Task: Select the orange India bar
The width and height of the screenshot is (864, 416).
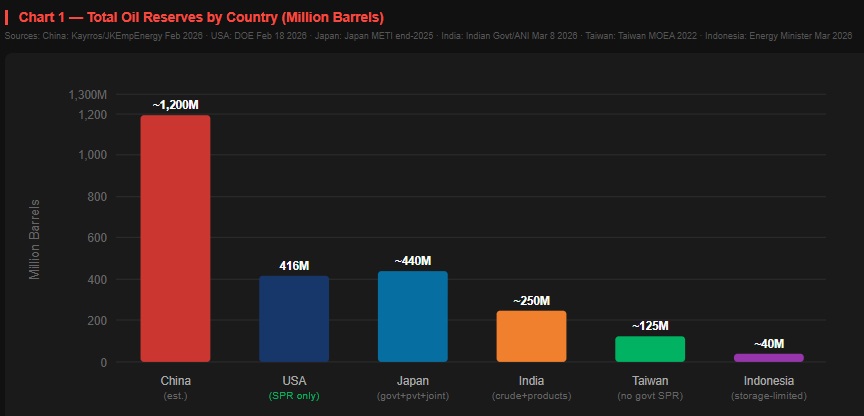Action: point(531,336)
